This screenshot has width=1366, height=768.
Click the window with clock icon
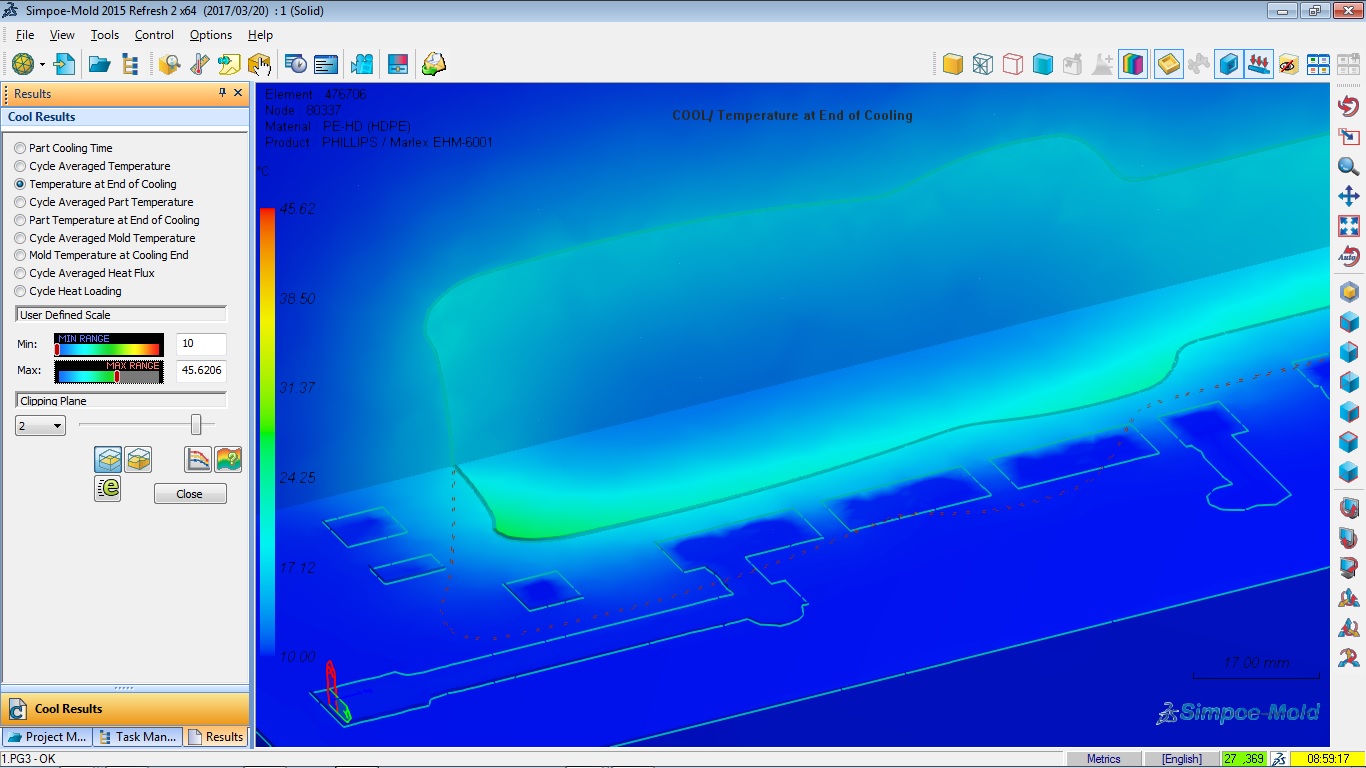[296, 64]
